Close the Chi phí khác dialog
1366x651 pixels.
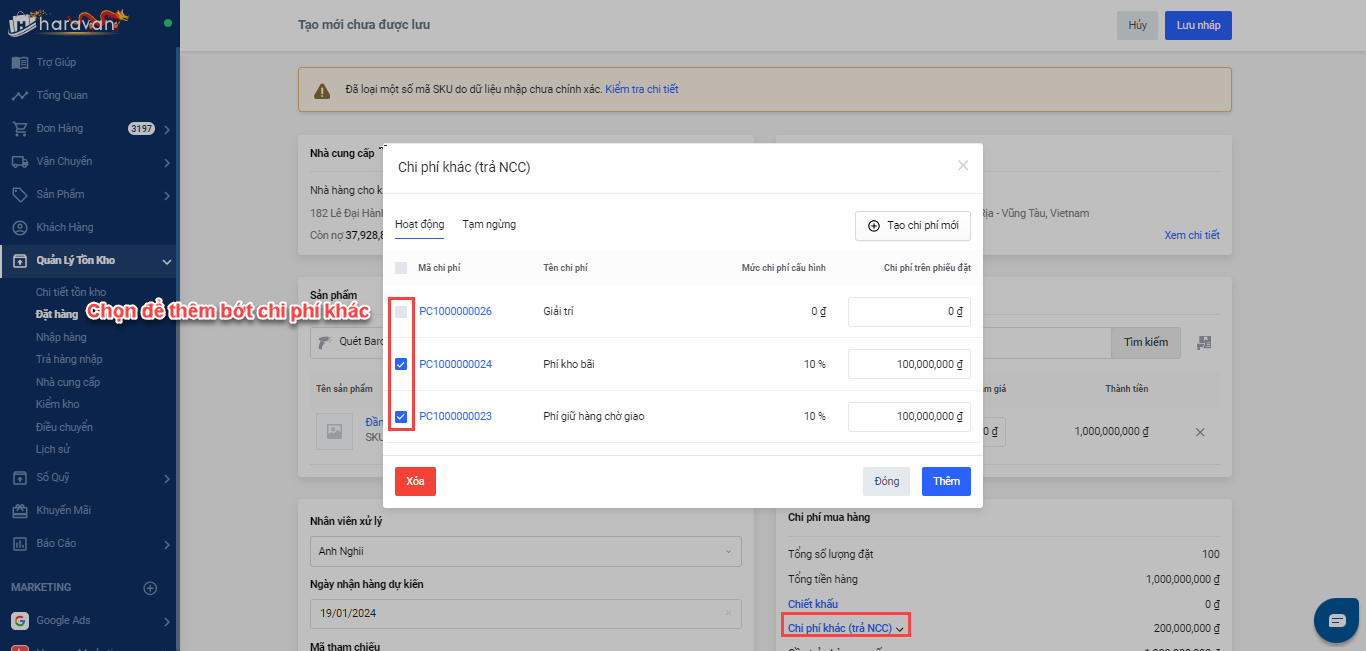click(x=963, y=166)
